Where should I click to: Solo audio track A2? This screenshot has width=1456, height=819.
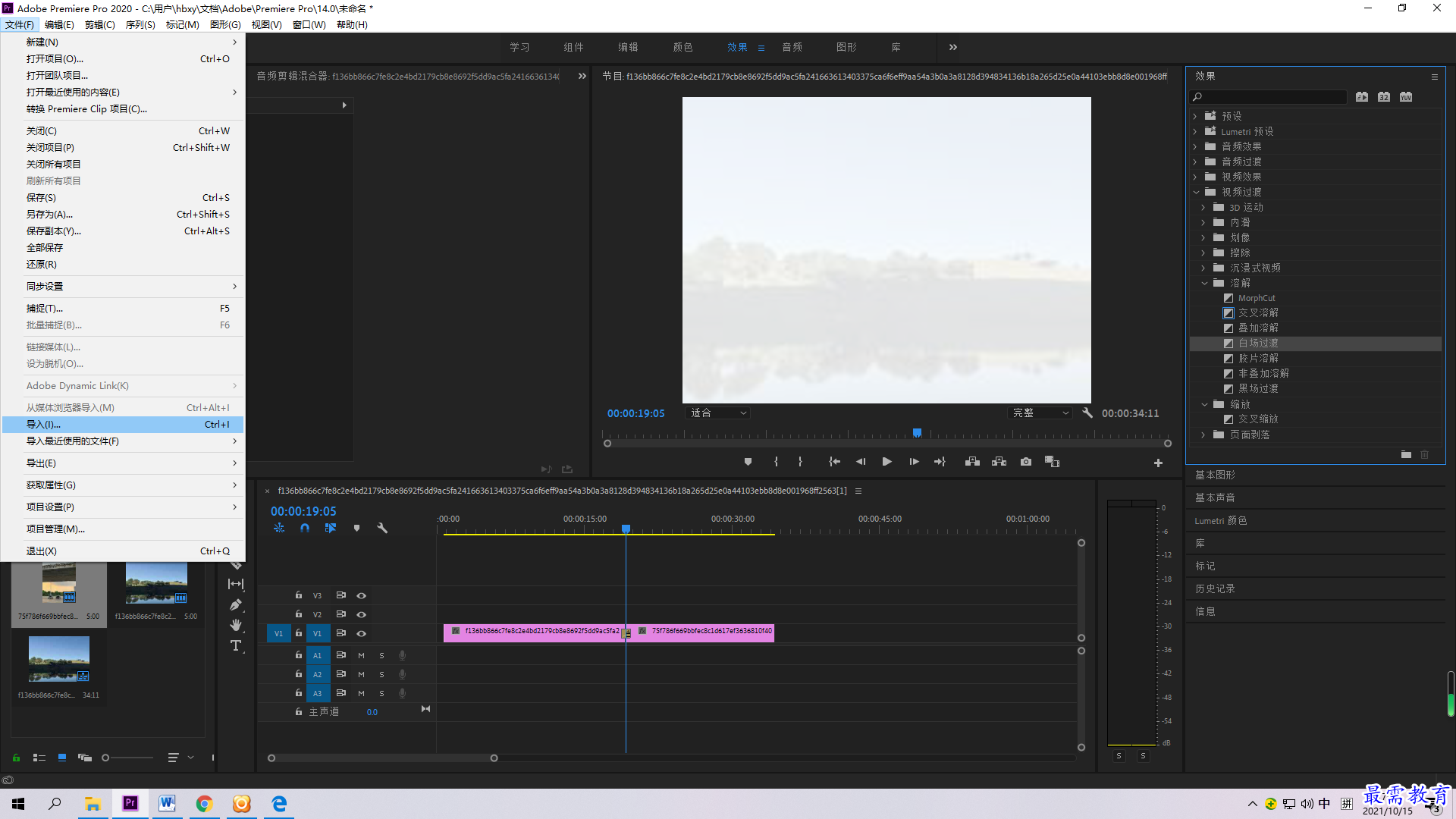click(x=381, y=674)
